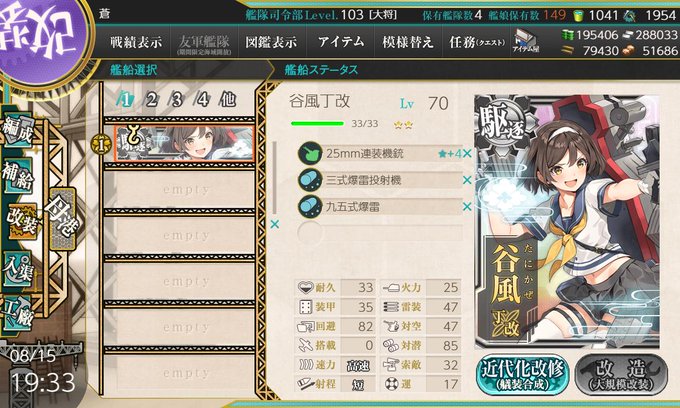Switch to the 他 other ships tab
The image size is (680, 408).
coord(227,100)
